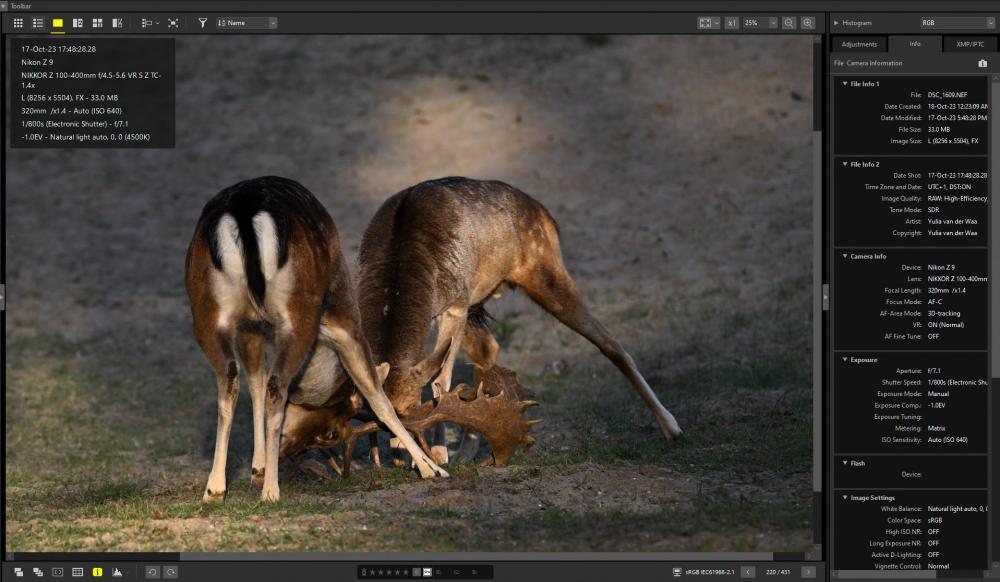
Task: Click the x1 100% zoom button
Action: pyautogui.click(x=732, y=23)
